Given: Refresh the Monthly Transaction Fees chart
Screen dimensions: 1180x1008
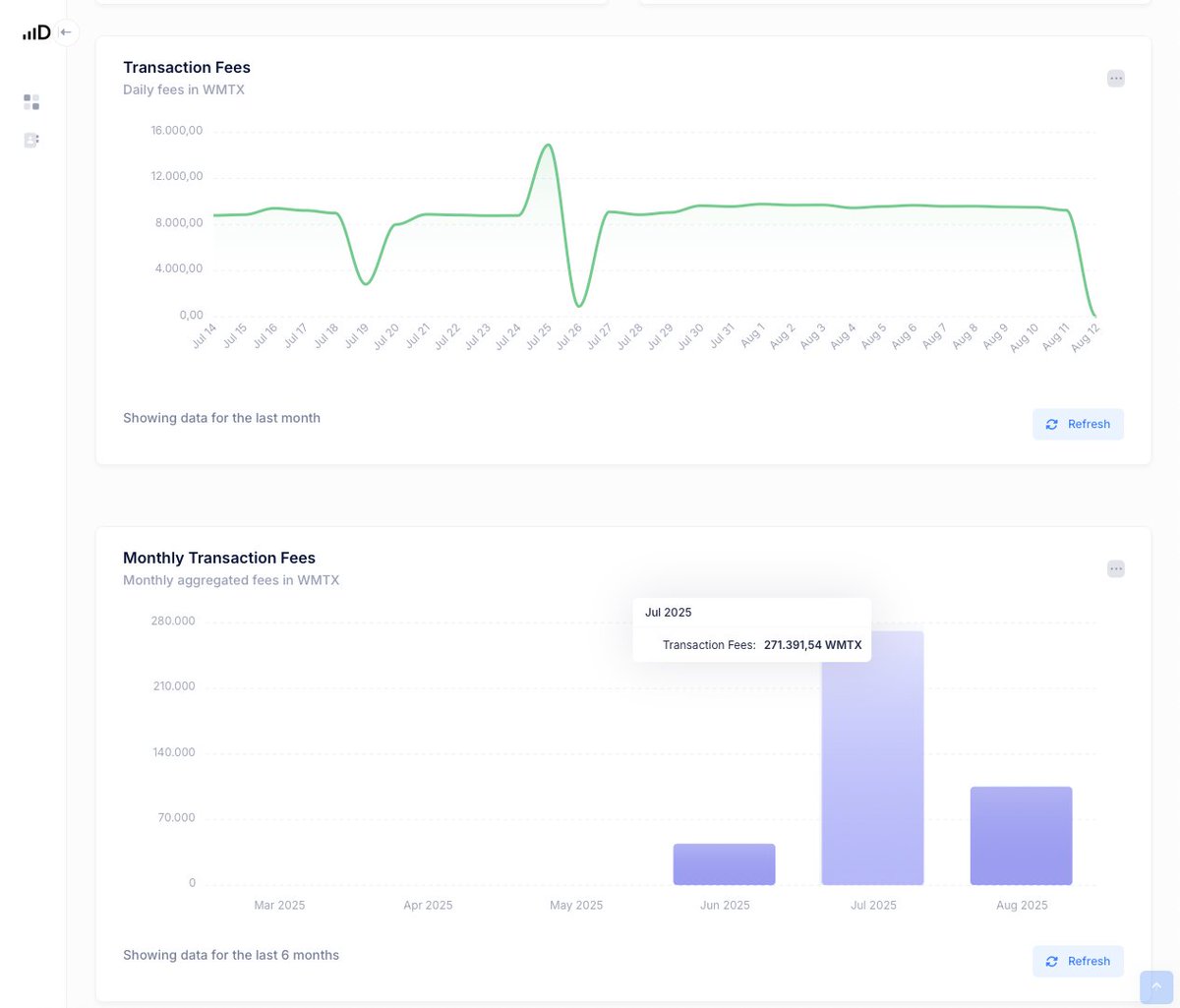Looking at the screenshot, I should pos(1078,961).
